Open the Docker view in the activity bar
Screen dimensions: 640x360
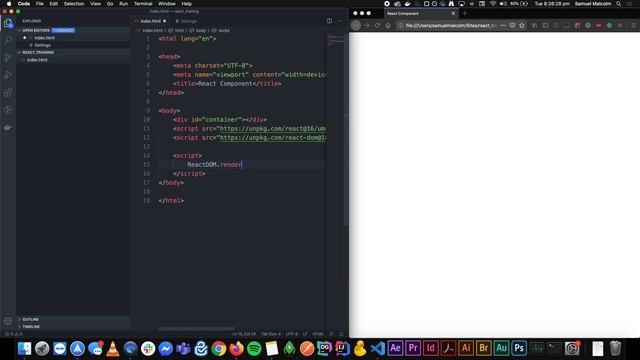pyautogui.click(x=8, y=127)
